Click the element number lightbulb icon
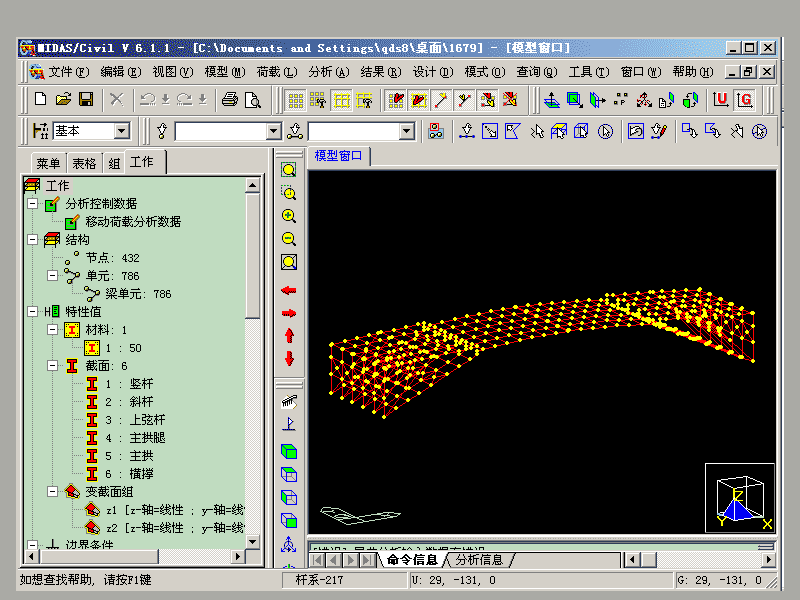Image resolution: width=800 pixels, height=600 pixels. (295, 131)
